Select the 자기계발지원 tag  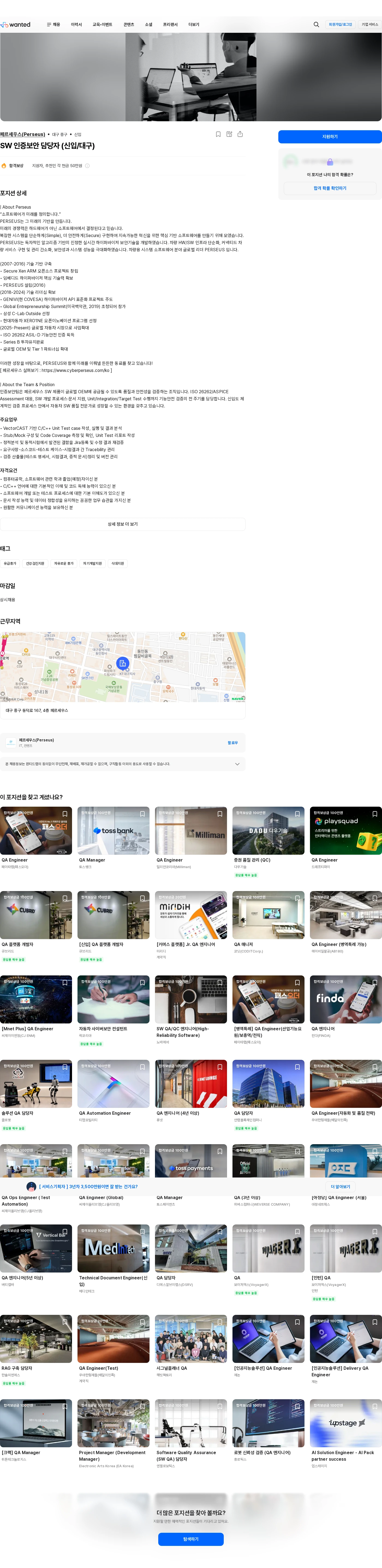point(92,564)
